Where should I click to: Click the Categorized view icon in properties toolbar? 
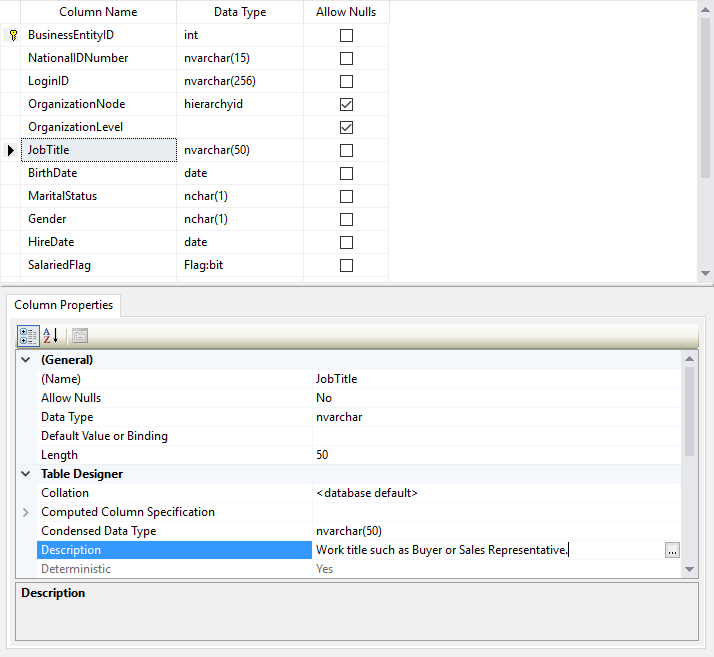click(x=28, y=336)
